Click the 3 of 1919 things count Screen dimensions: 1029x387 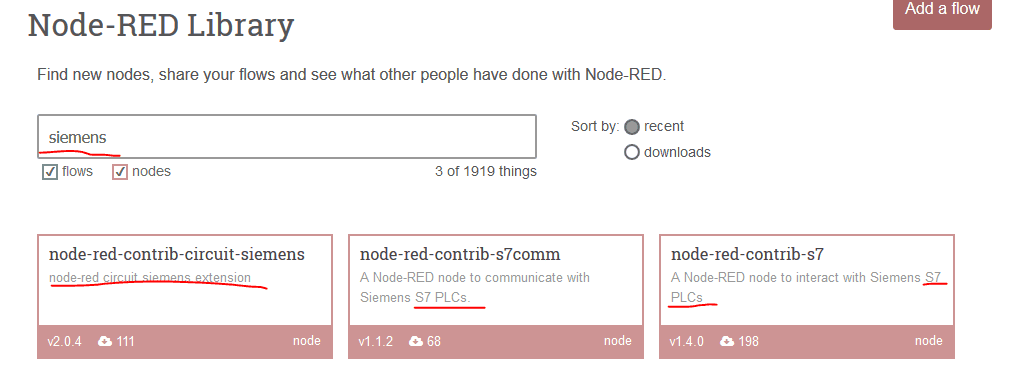[486, 172]
